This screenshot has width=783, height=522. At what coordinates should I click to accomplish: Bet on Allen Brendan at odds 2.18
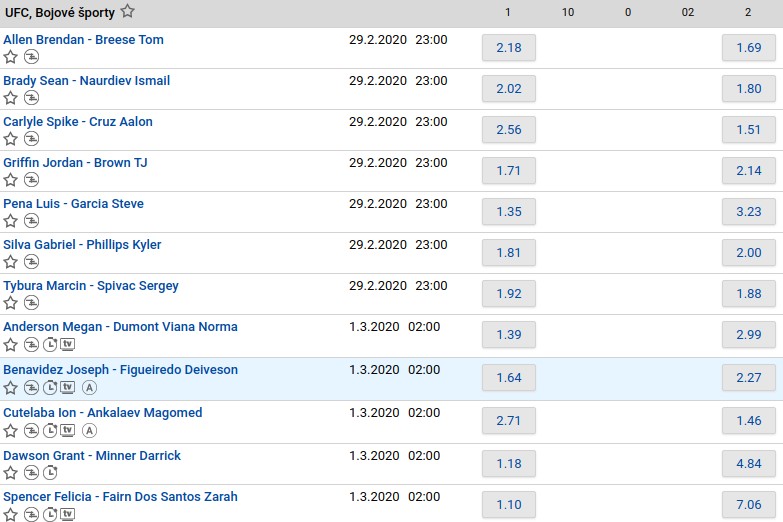click(508, 48)
